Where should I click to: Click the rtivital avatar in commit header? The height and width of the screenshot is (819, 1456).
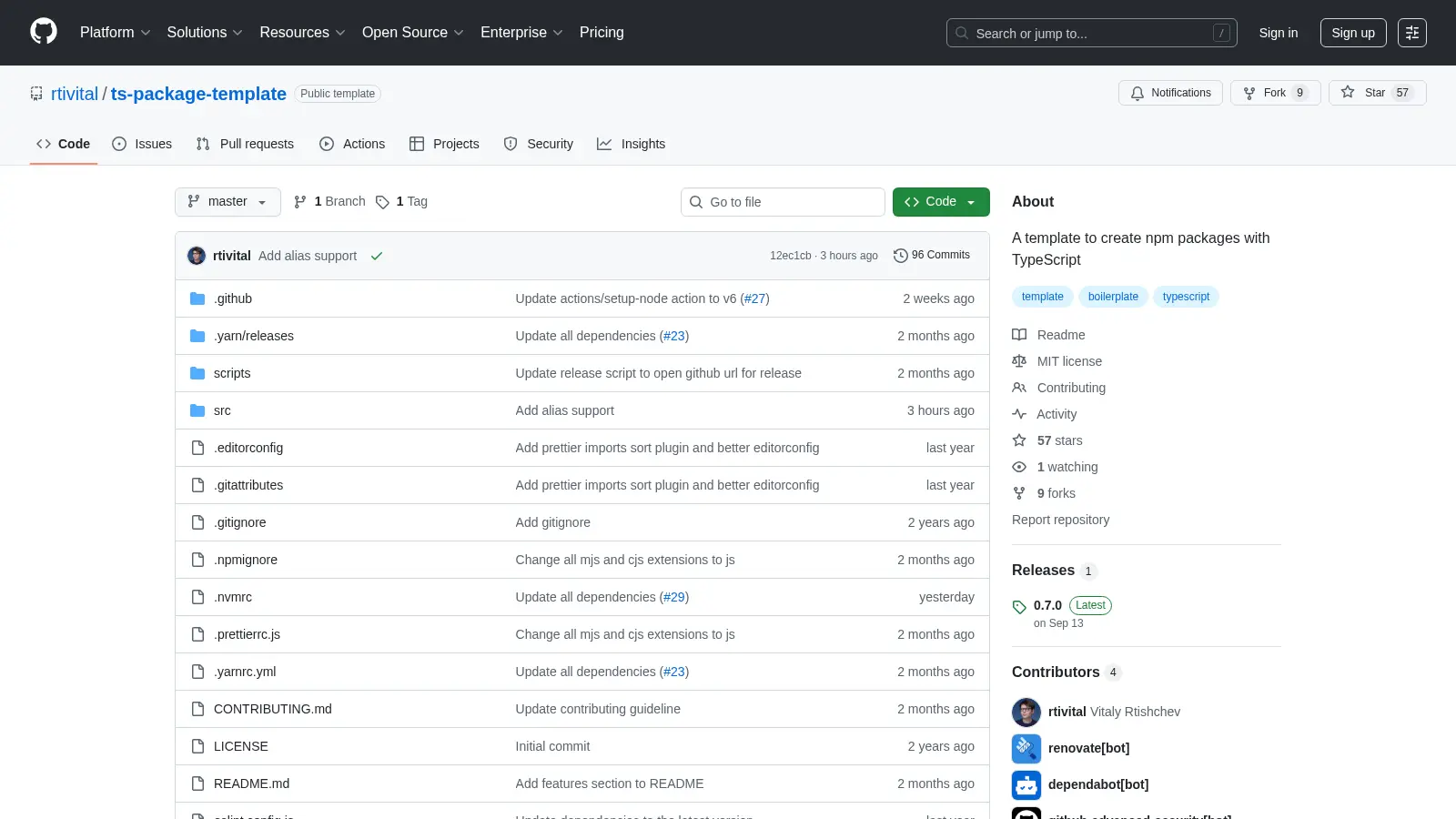point(197,256)
